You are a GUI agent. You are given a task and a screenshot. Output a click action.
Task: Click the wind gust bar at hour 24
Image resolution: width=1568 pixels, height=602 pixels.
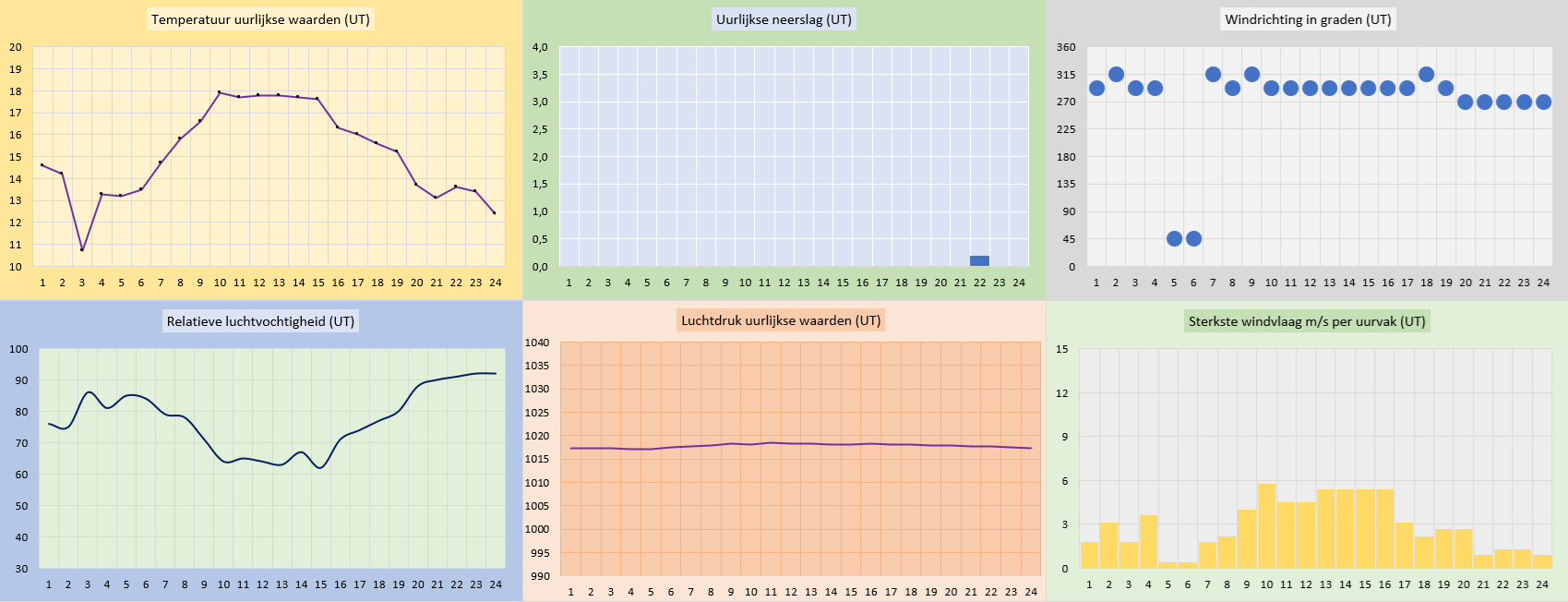1542,562
